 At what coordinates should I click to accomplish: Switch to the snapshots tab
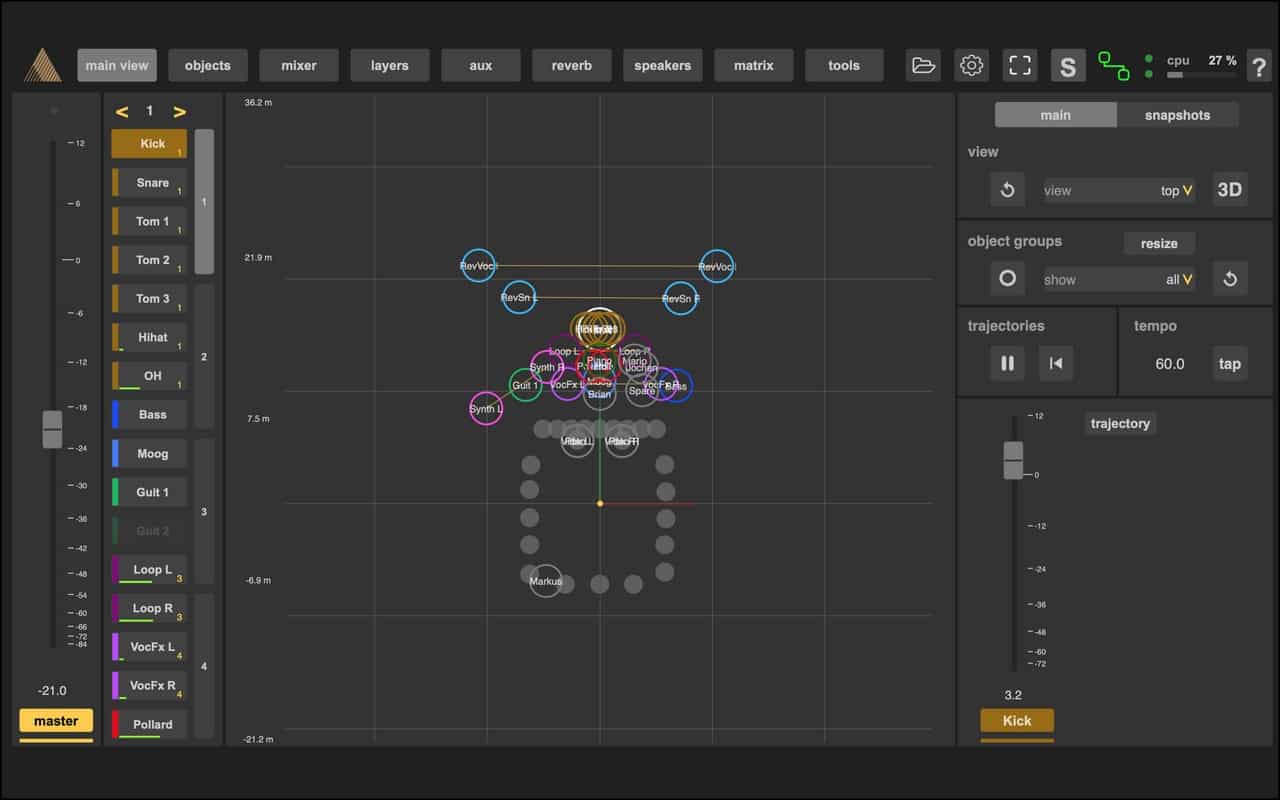click(x=1177, y=115)
